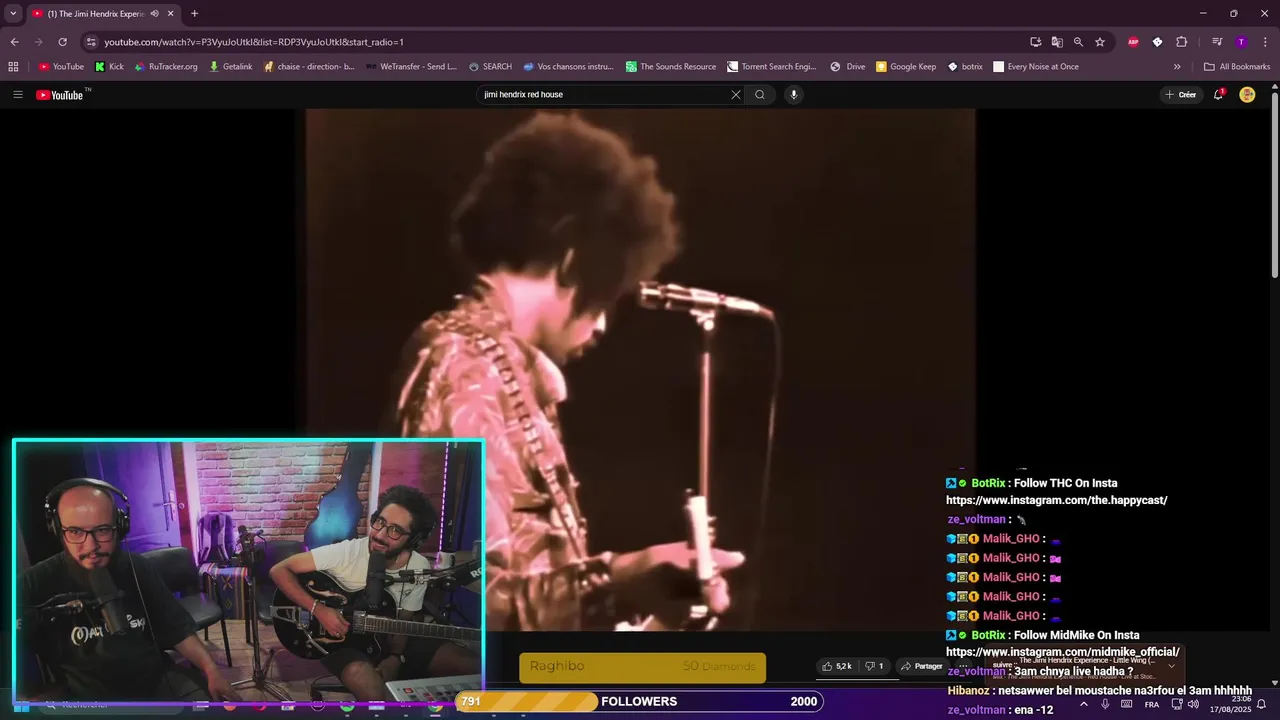The image size is (1280, 720).
Task: Close the Jimi Hendrix Experience tab
Action: [170, 14]
